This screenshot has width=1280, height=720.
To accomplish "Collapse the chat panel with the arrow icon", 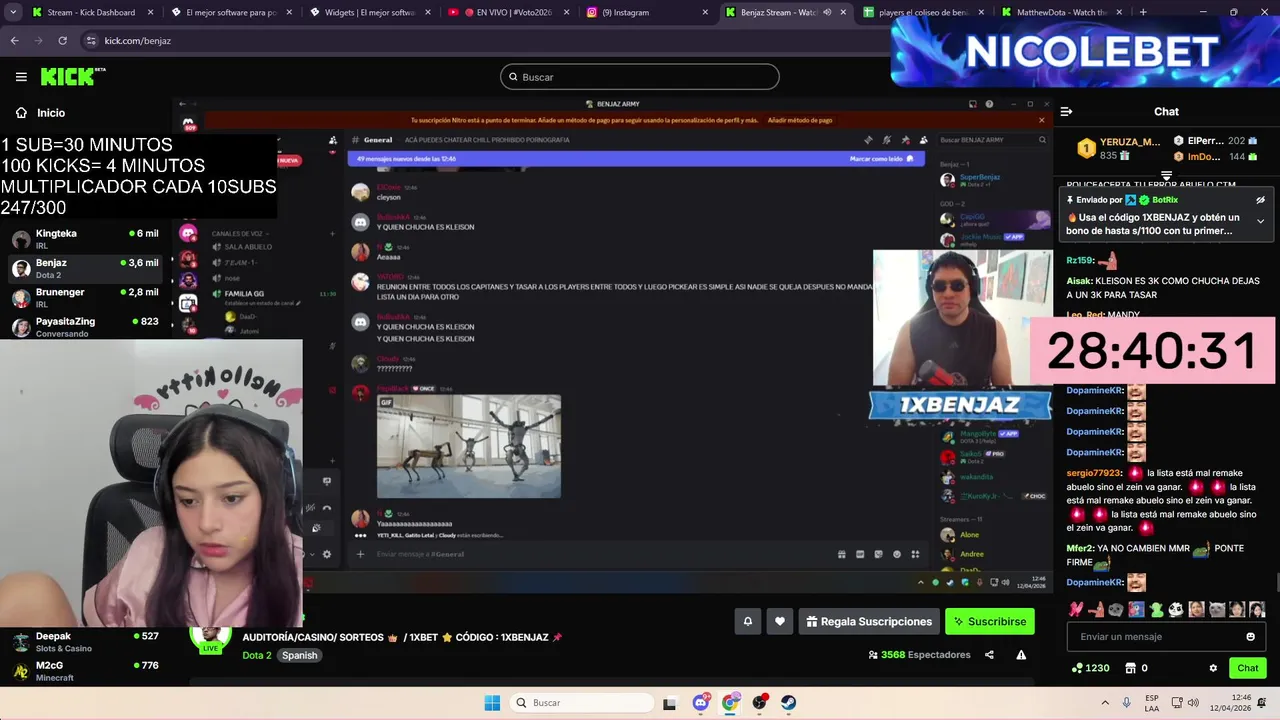I will (x=1066, y=112).
